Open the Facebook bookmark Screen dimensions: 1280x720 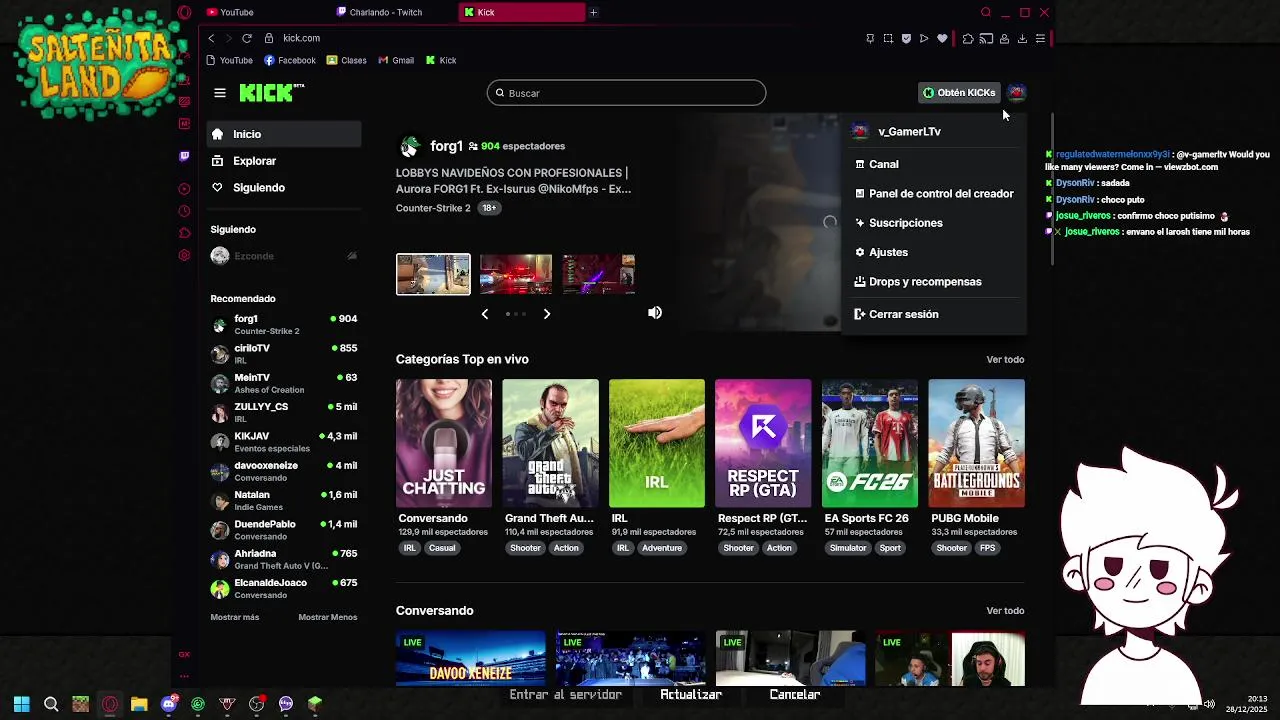click(x=289, y=60)
